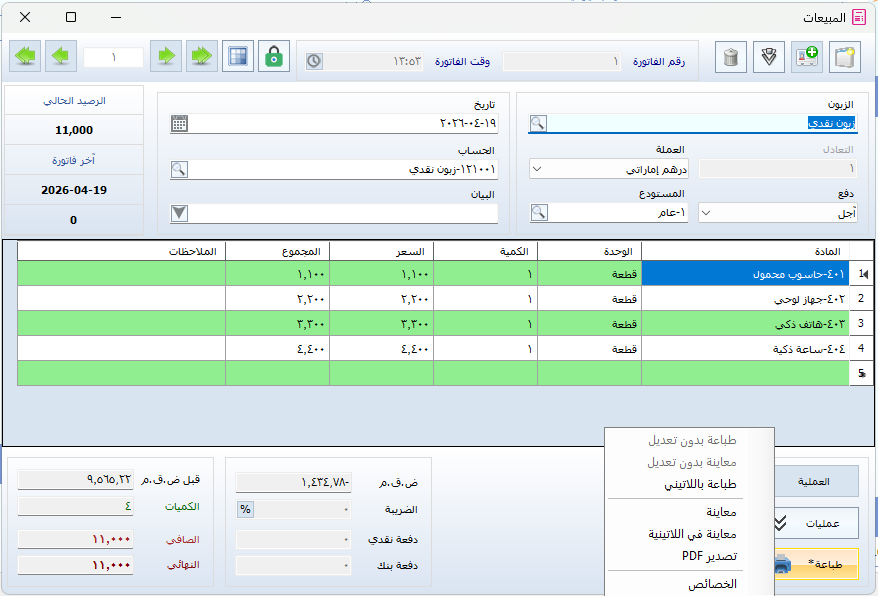
Task: Click the green padlock lock icon
Action: [273, 57]
